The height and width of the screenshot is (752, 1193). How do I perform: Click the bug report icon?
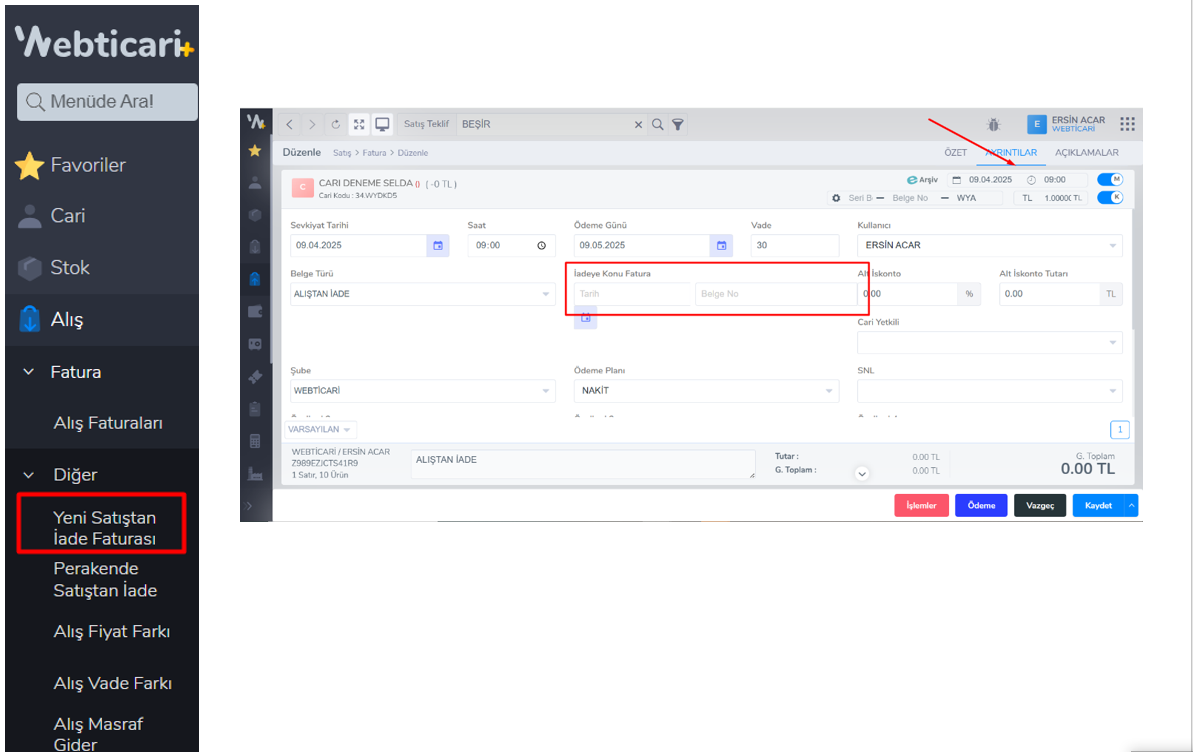tap(993, 124)
